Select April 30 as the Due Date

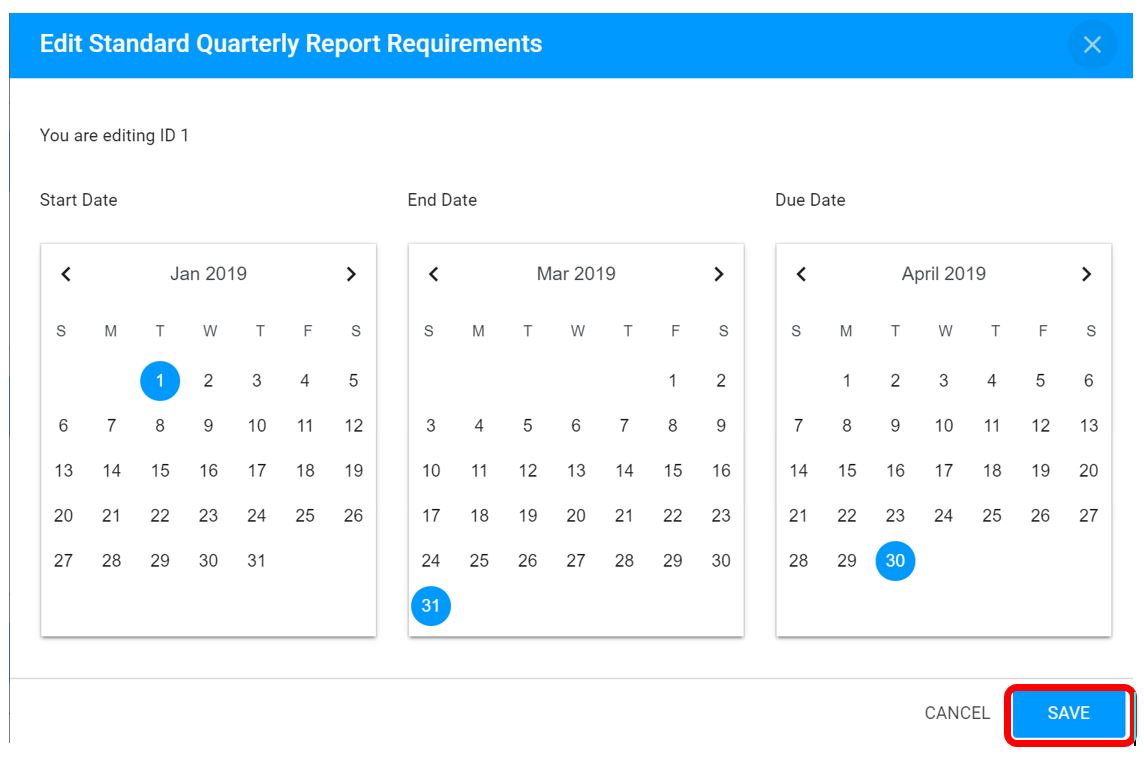(x=895, y=561)
